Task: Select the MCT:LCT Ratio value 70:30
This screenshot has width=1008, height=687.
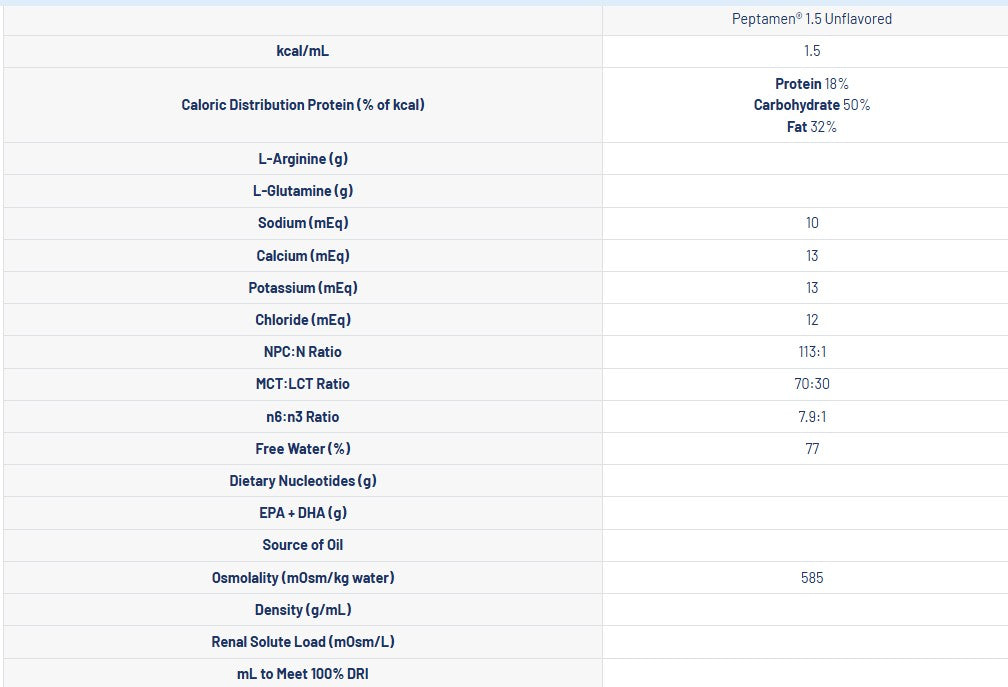Action: (811, 384)
